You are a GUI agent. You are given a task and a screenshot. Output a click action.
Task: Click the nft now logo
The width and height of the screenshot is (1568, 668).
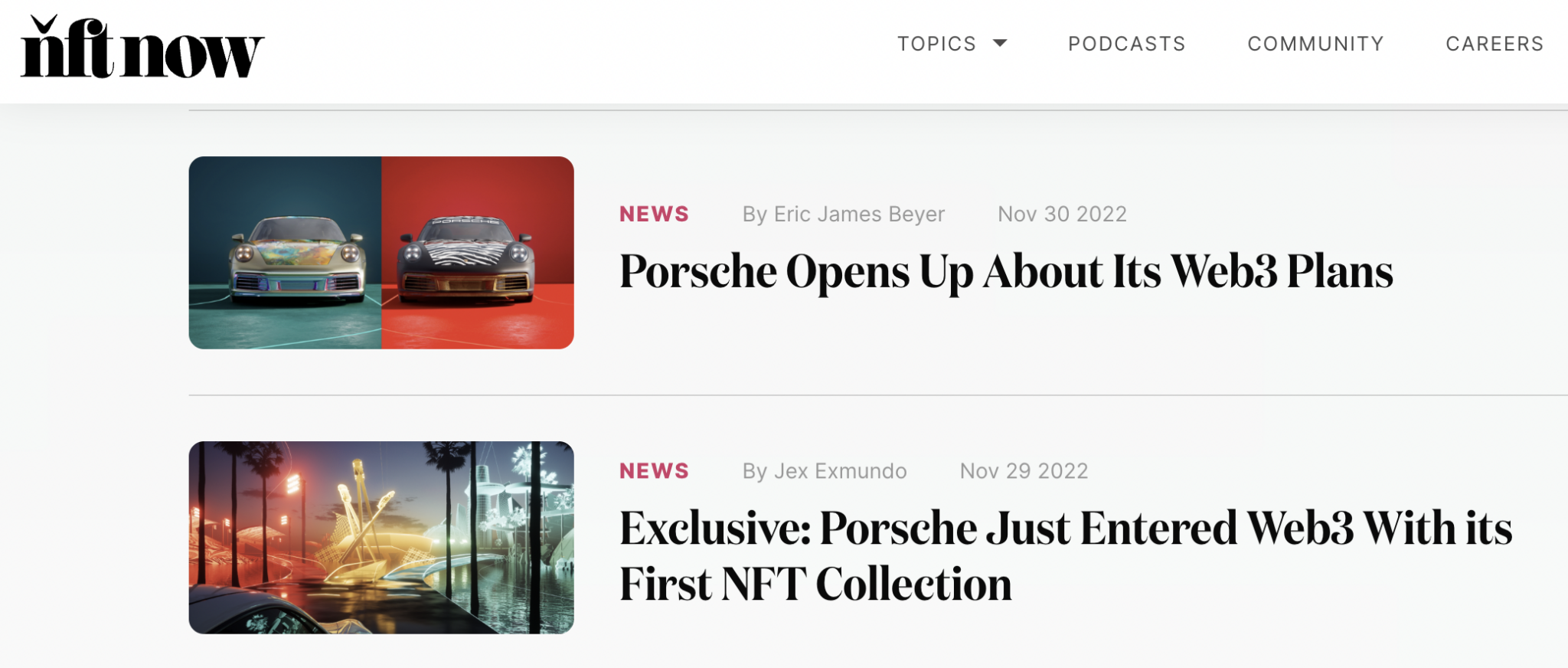[142, 49]
